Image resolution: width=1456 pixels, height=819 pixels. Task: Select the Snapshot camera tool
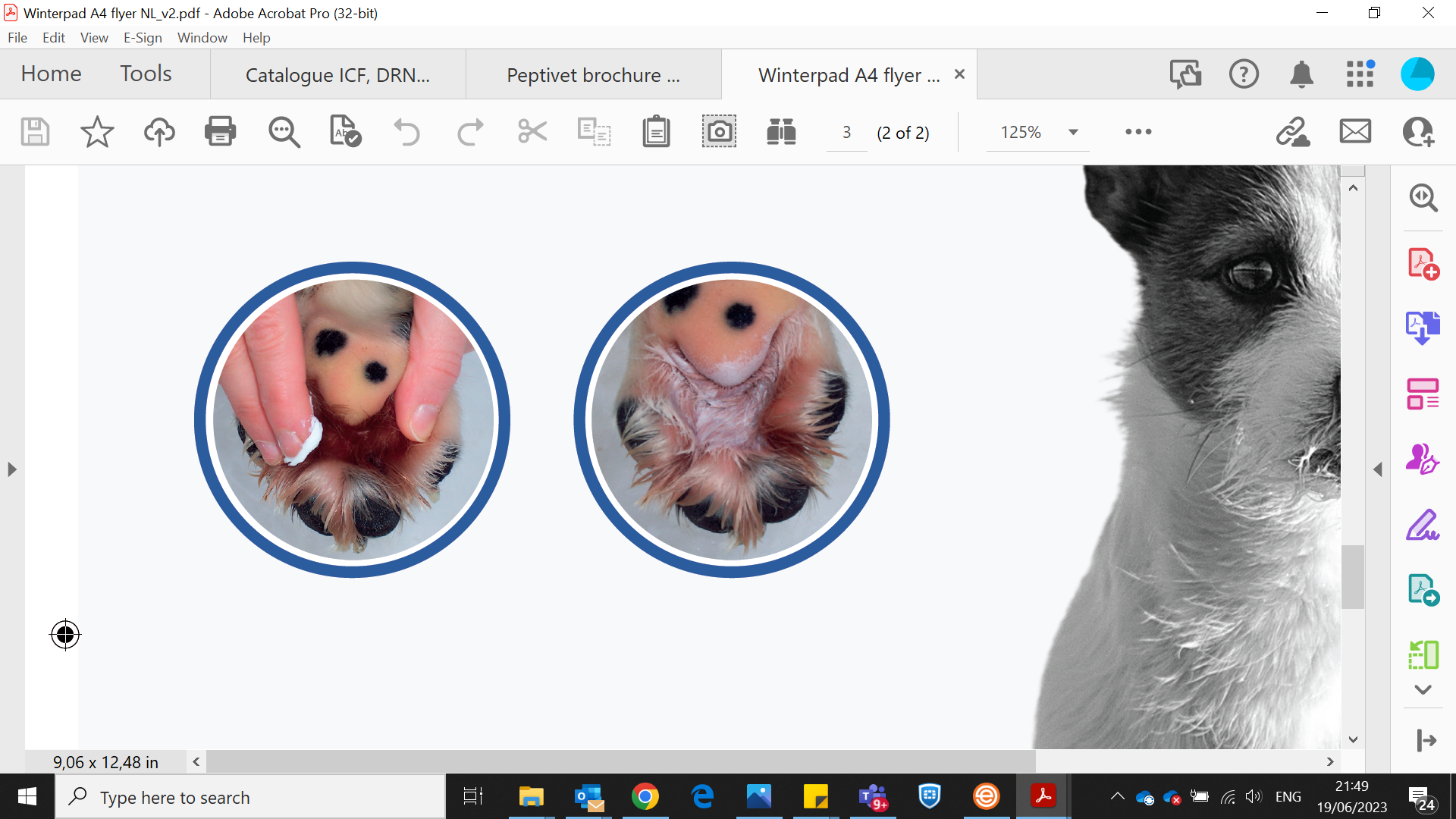point(718,132)
